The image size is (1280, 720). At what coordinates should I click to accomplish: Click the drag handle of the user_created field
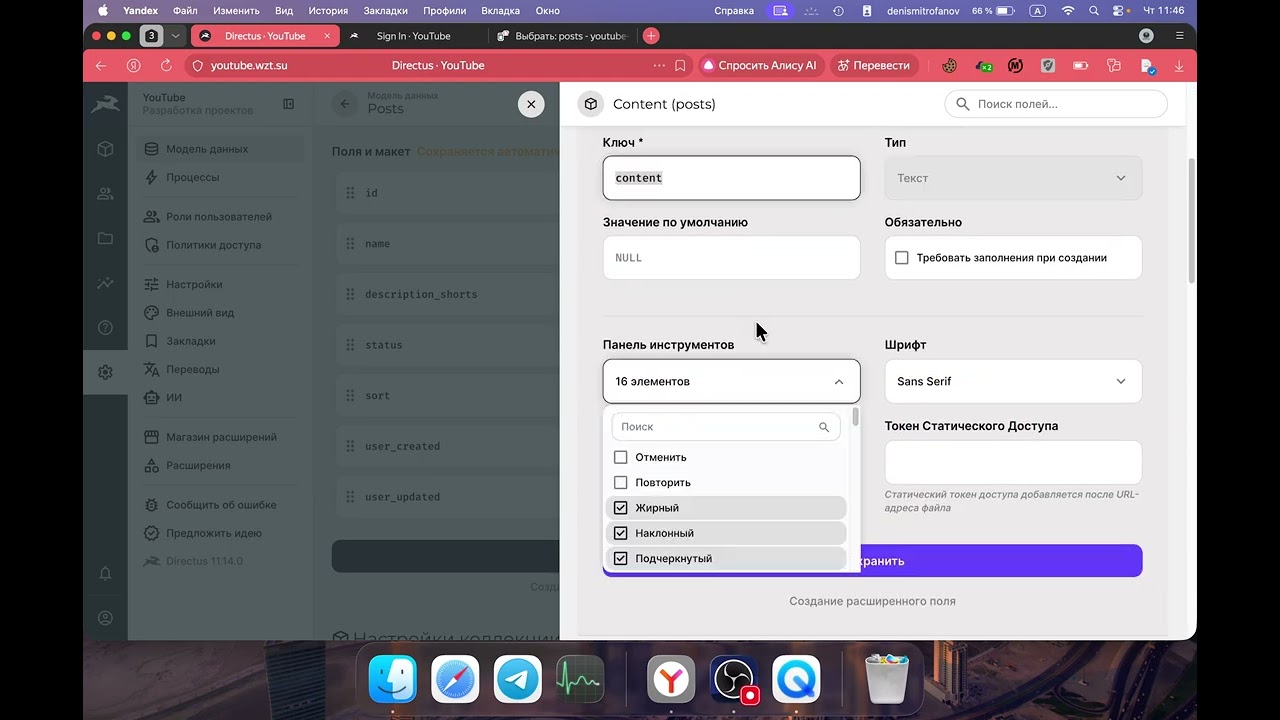pyautogui.click(x=350, y=446)
